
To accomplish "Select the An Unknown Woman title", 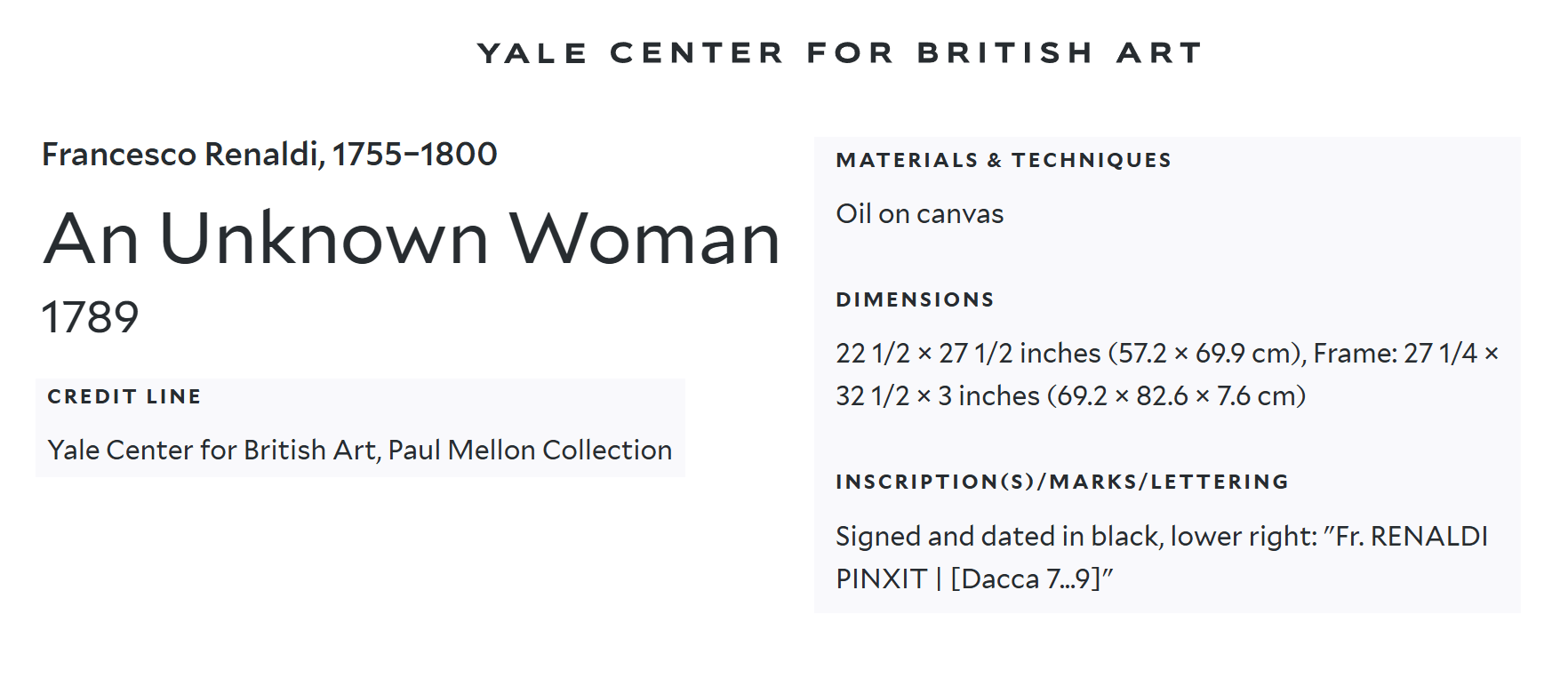I will [x=412, y=239].
